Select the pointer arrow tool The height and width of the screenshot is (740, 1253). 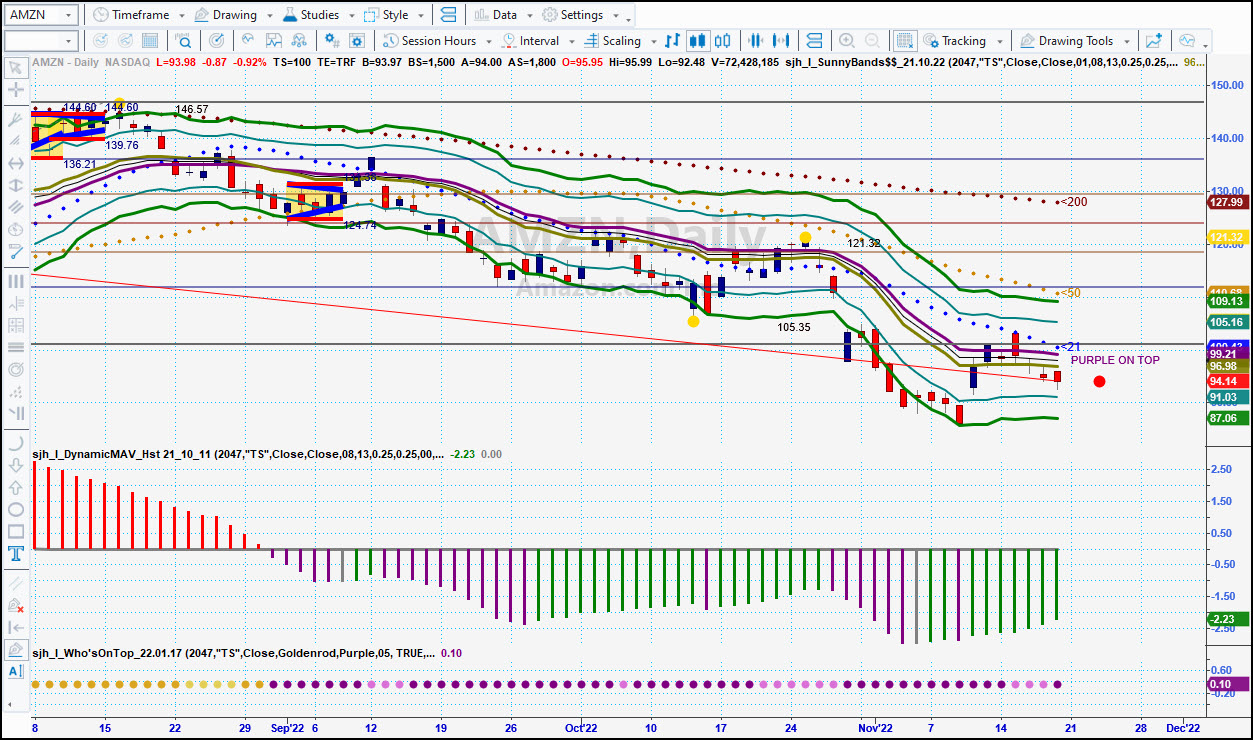coord(16,68)
